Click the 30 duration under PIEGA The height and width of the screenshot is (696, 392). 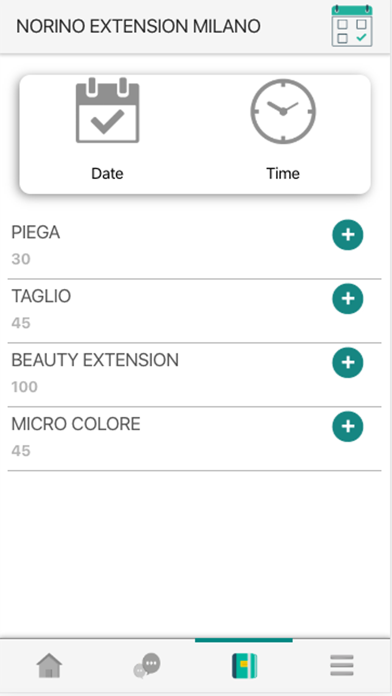tap(21, 259)
